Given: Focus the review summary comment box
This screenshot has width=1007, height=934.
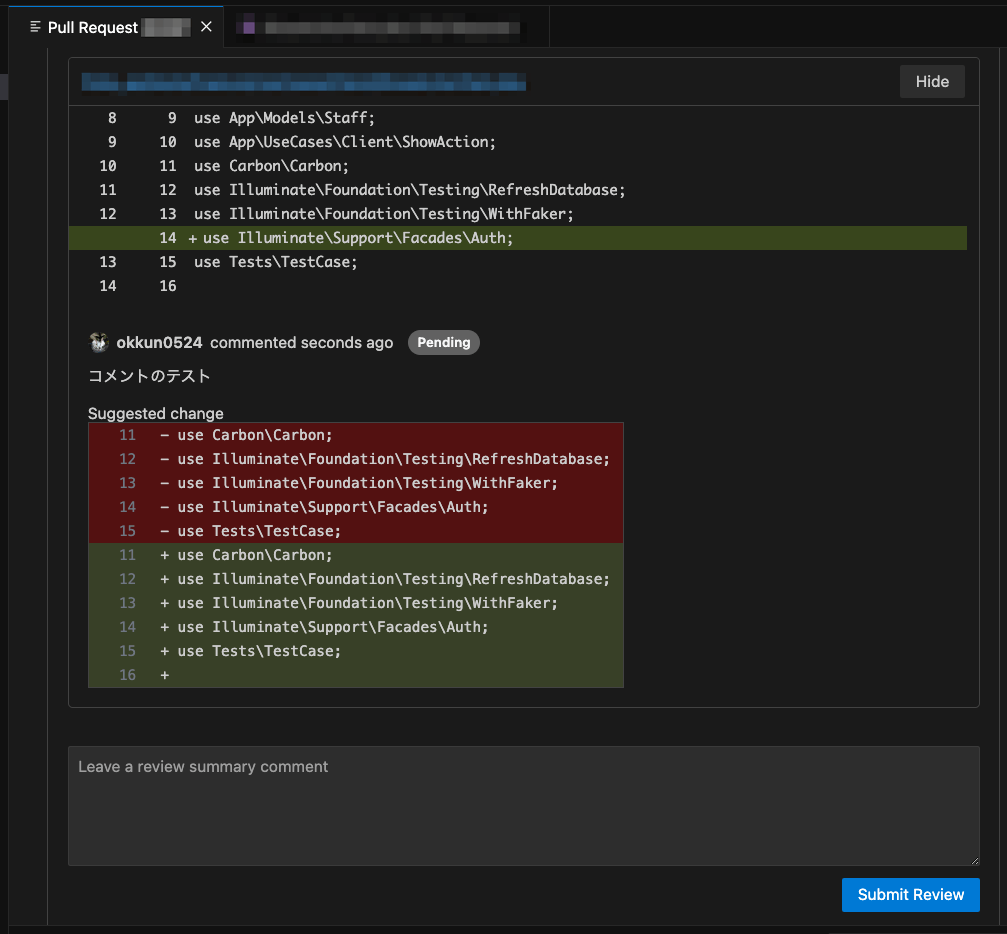Looking at the screenshot, I should [x=523, y=805].
